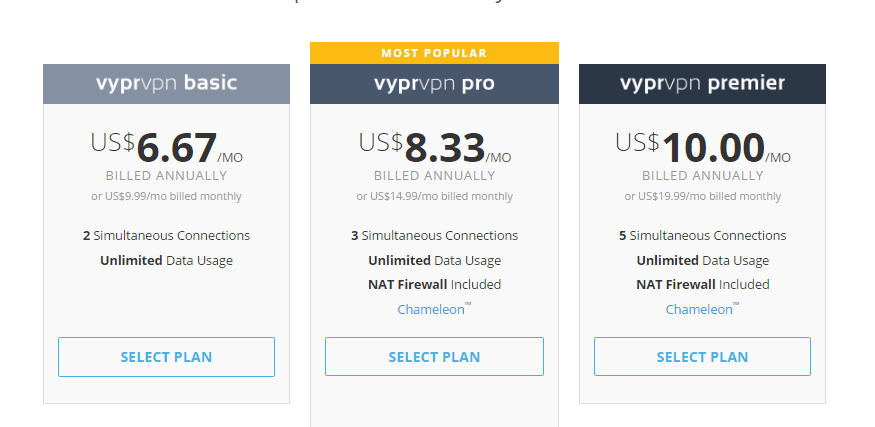Select the VyprVPN Premier plan
The image size is (875, 427).
click(x=702, y=357)
